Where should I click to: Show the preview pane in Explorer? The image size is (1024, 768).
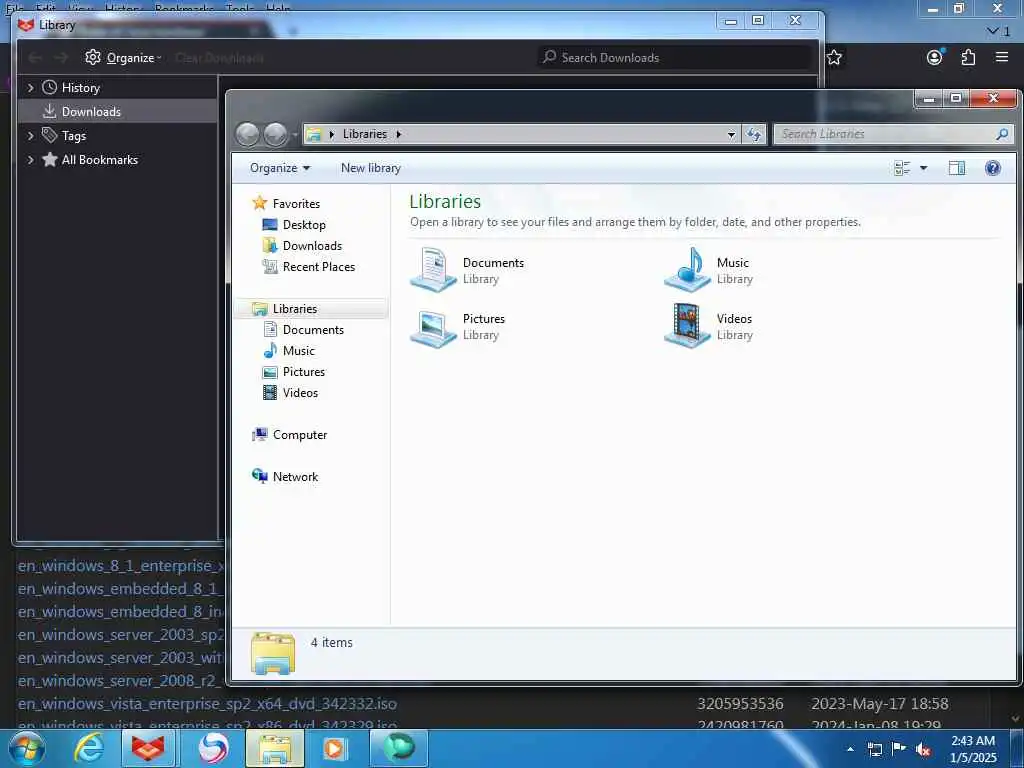(x=957, y=168)
